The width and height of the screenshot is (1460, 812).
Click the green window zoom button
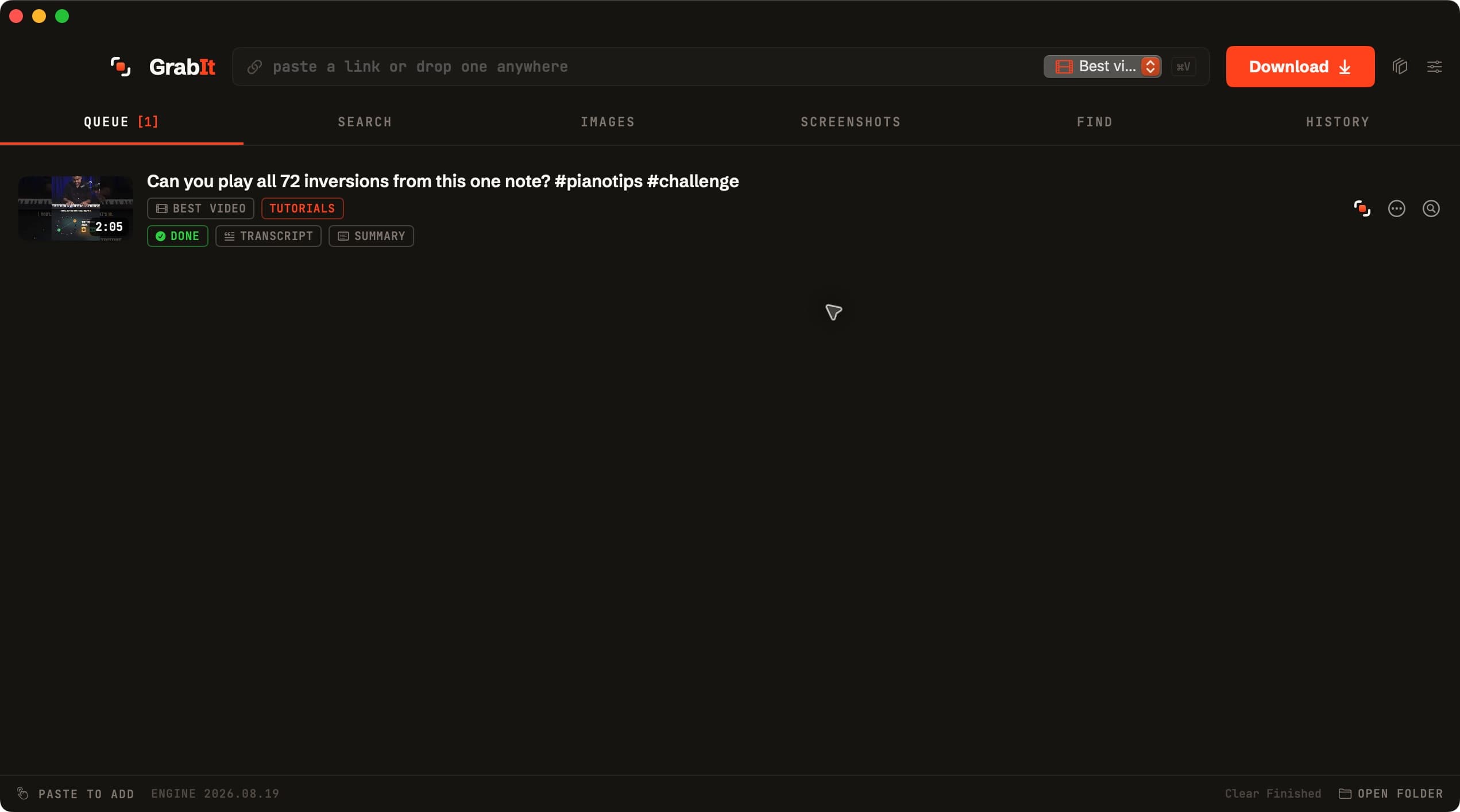[x=62, y=16]
